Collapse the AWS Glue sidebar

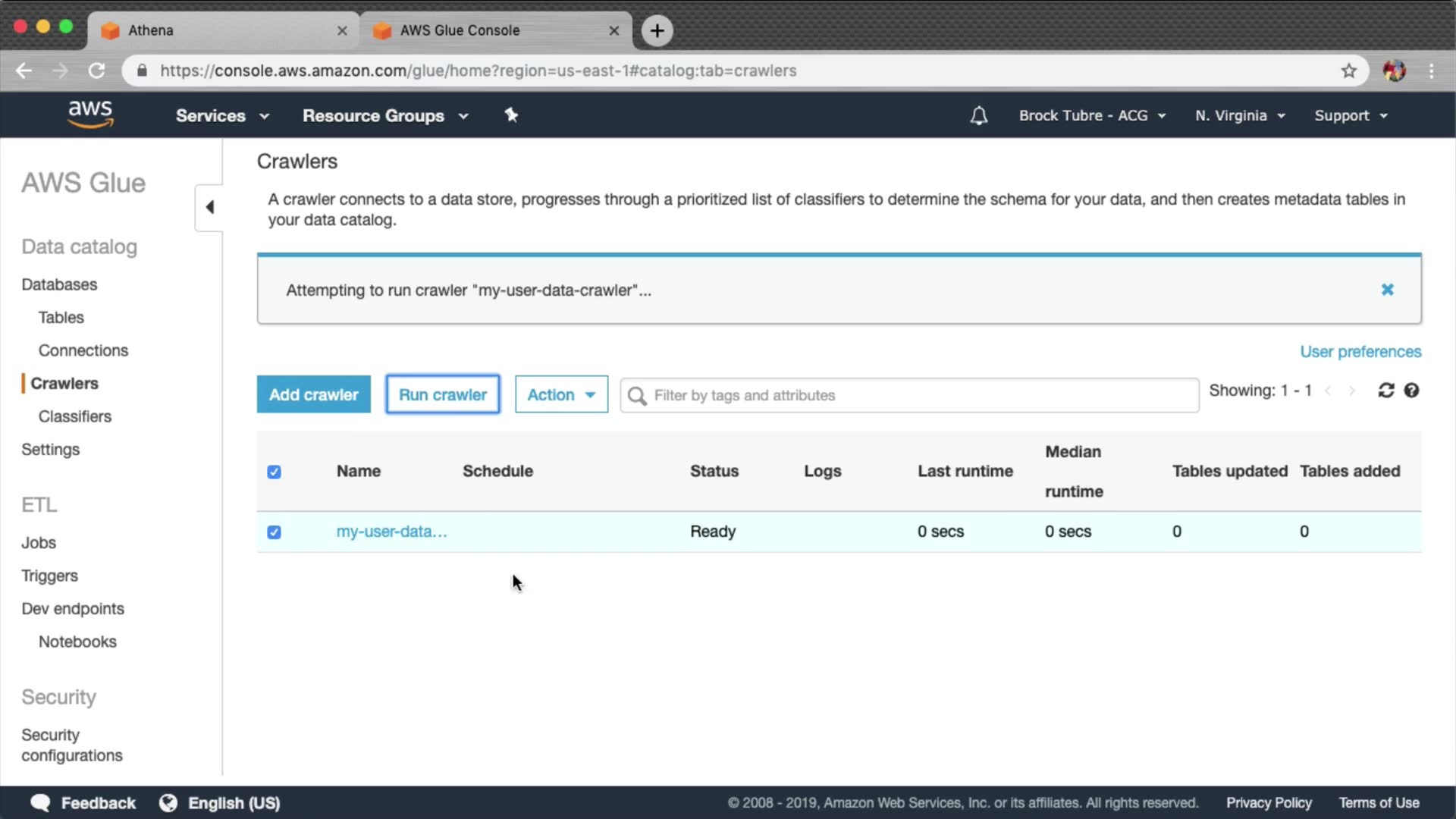pos(209,207)
